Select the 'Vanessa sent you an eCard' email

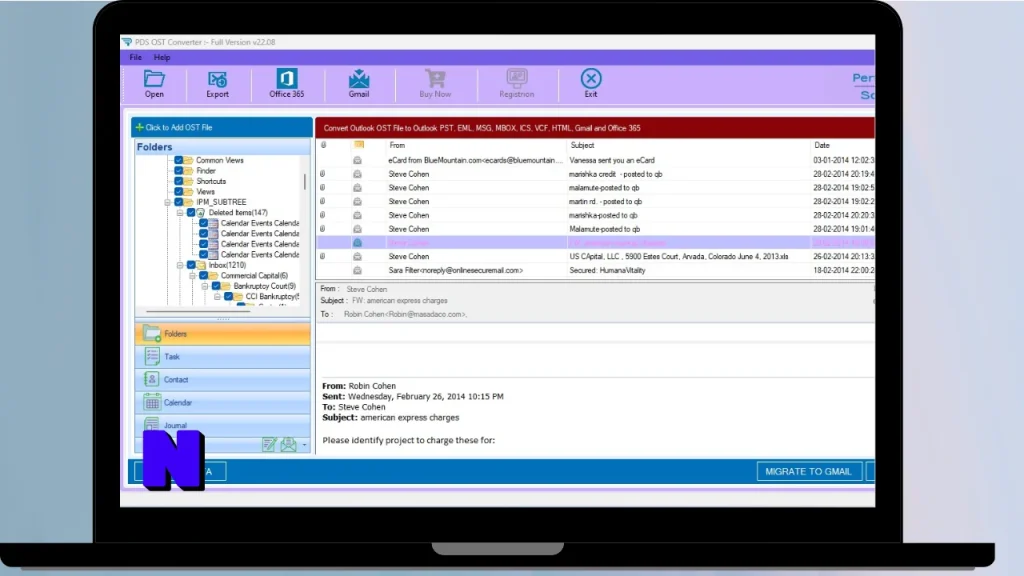point(612,160)
